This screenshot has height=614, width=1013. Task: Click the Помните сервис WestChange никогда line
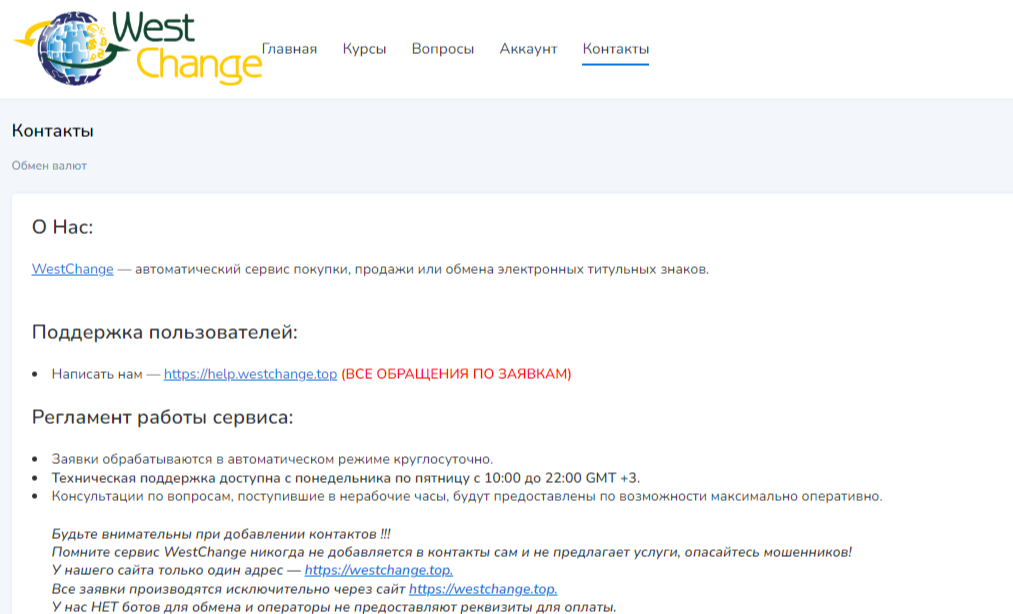[x=452, y=552]
